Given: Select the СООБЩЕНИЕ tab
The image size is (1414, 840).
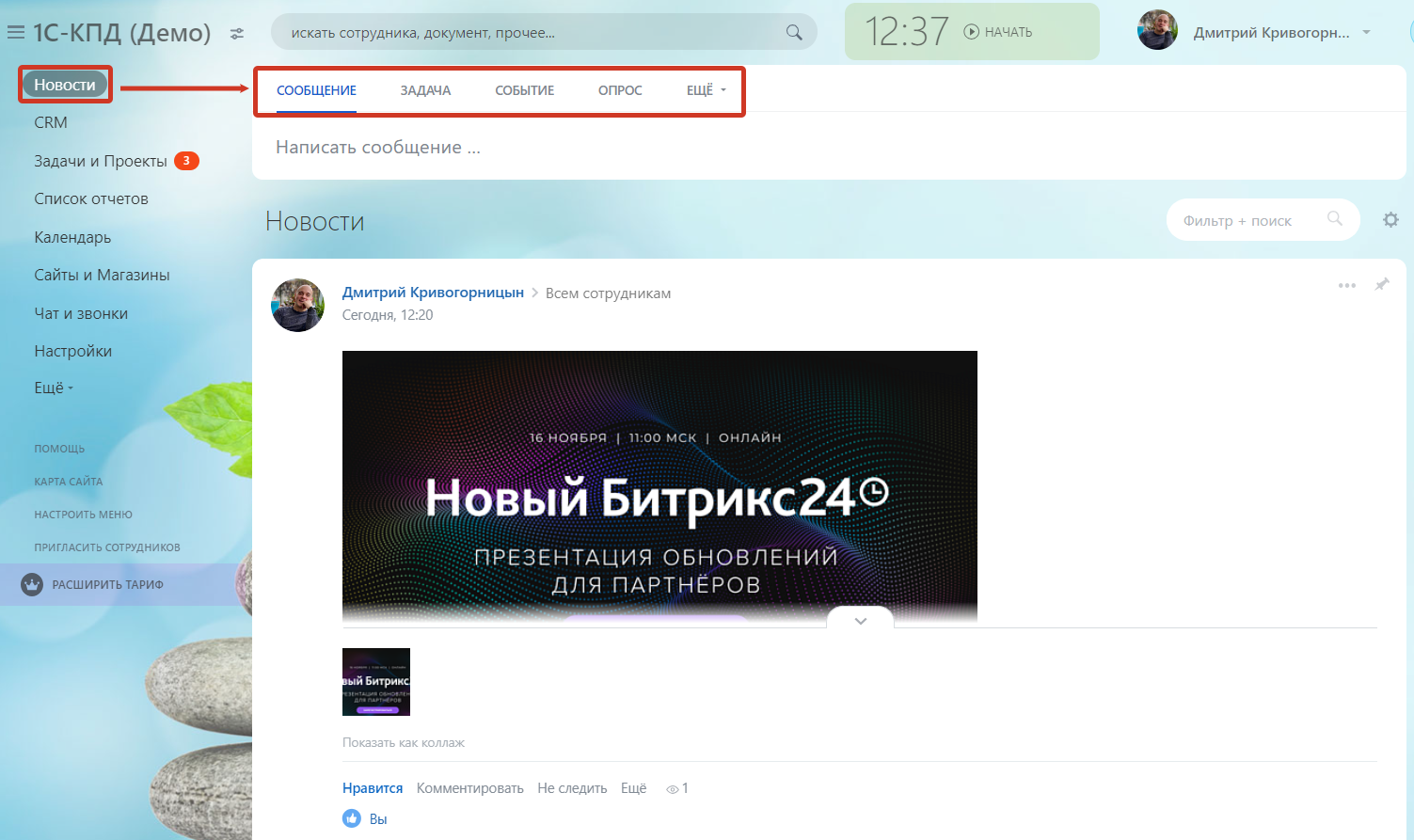Looking at the screenshot, I should 316,90.
